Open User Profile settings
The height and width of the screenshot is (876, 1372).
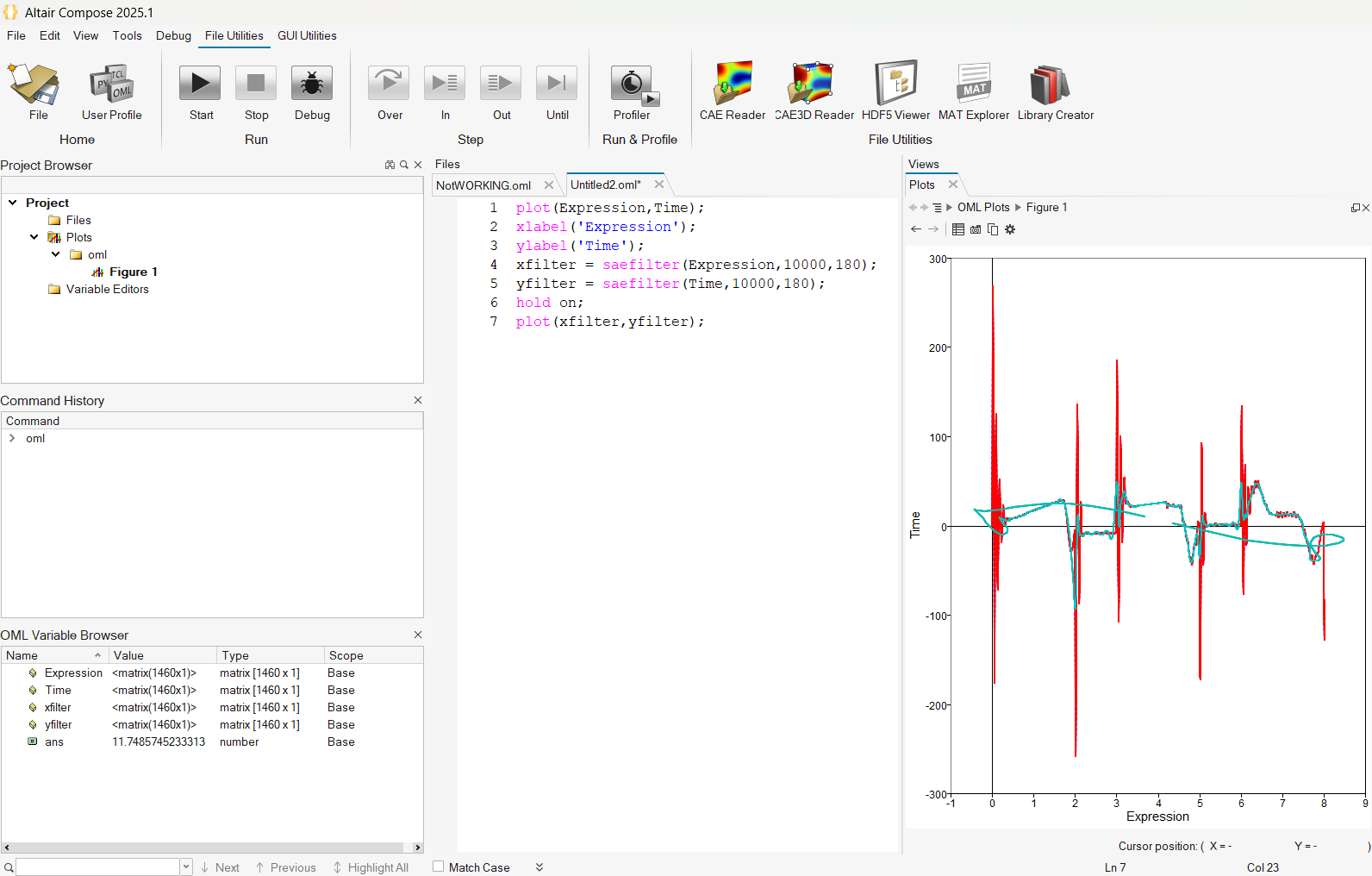tap(111, 91)
